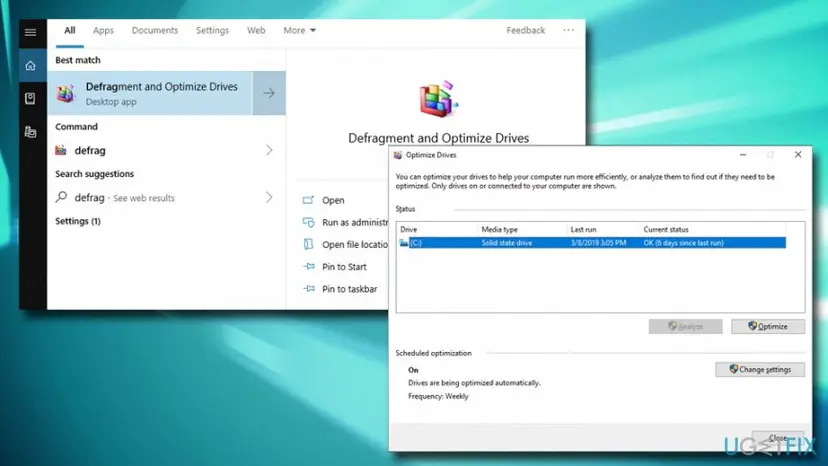
Task: Select the Home icon in search sidebar
Action: coord(31,66)
